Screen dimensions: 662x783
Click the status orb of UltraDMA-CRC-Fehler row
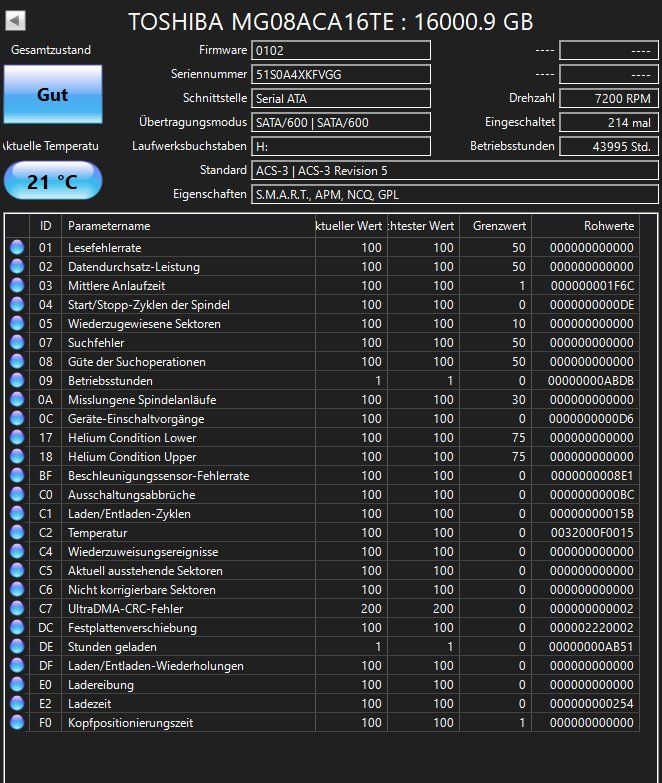pos(17,608)
